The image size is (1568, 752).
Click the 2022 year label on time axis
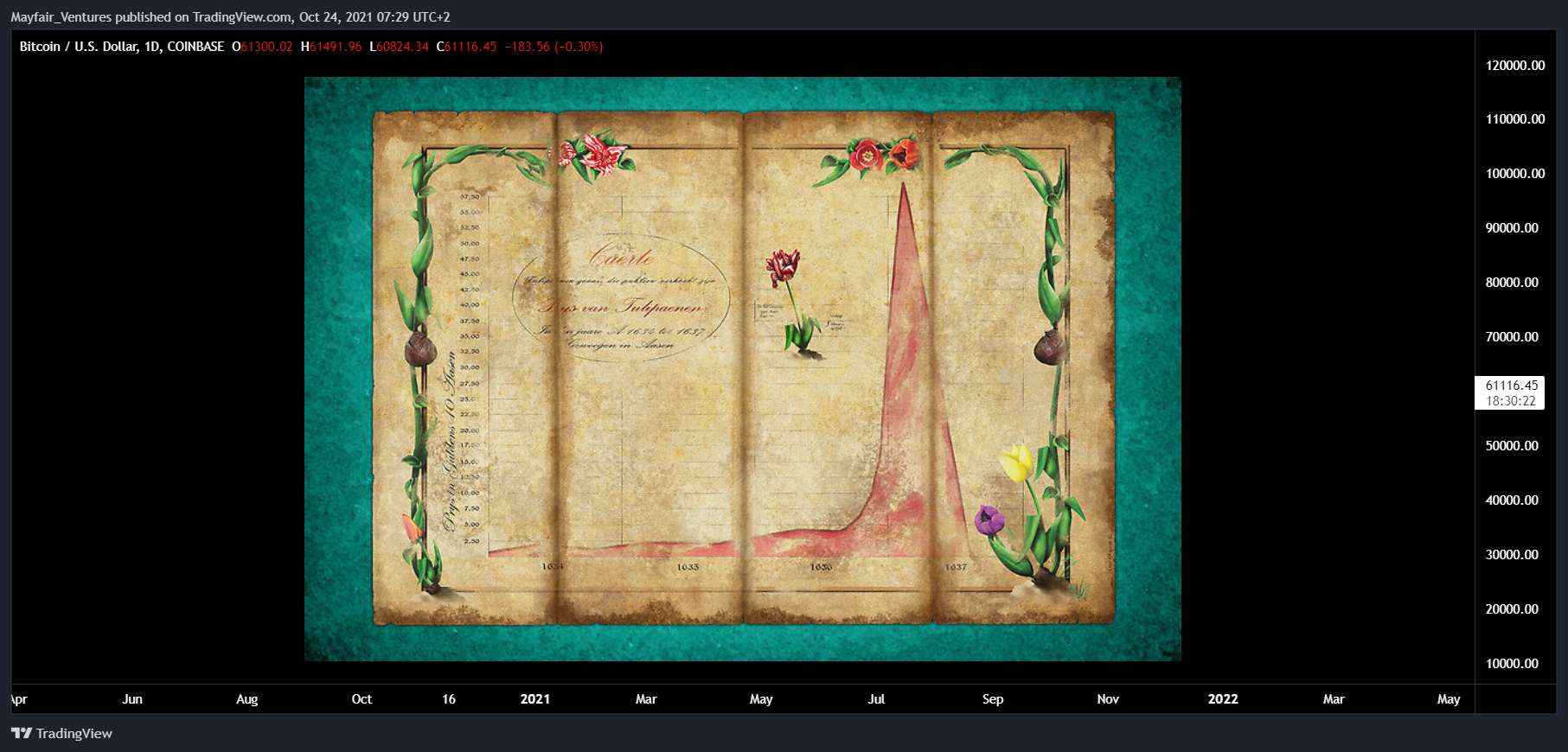tap(1223, 699)
